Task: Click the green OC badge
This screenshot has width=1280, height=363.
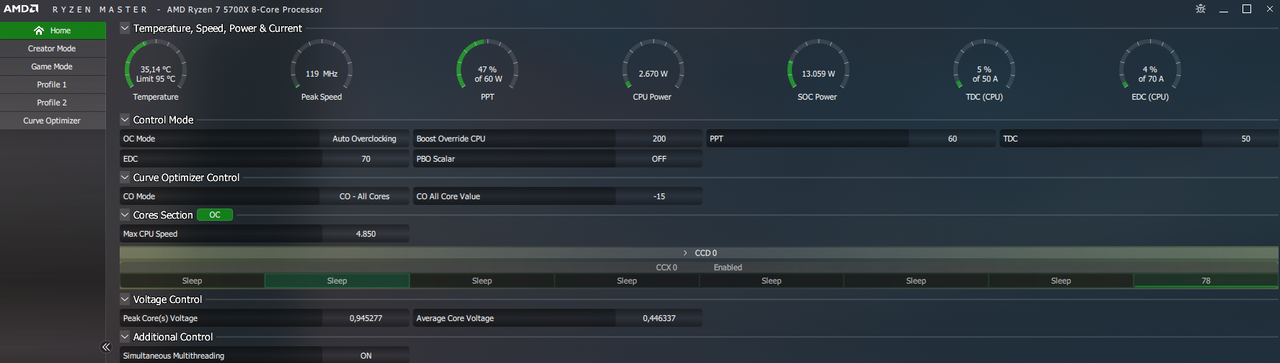Action: click(x=215, y=215)
